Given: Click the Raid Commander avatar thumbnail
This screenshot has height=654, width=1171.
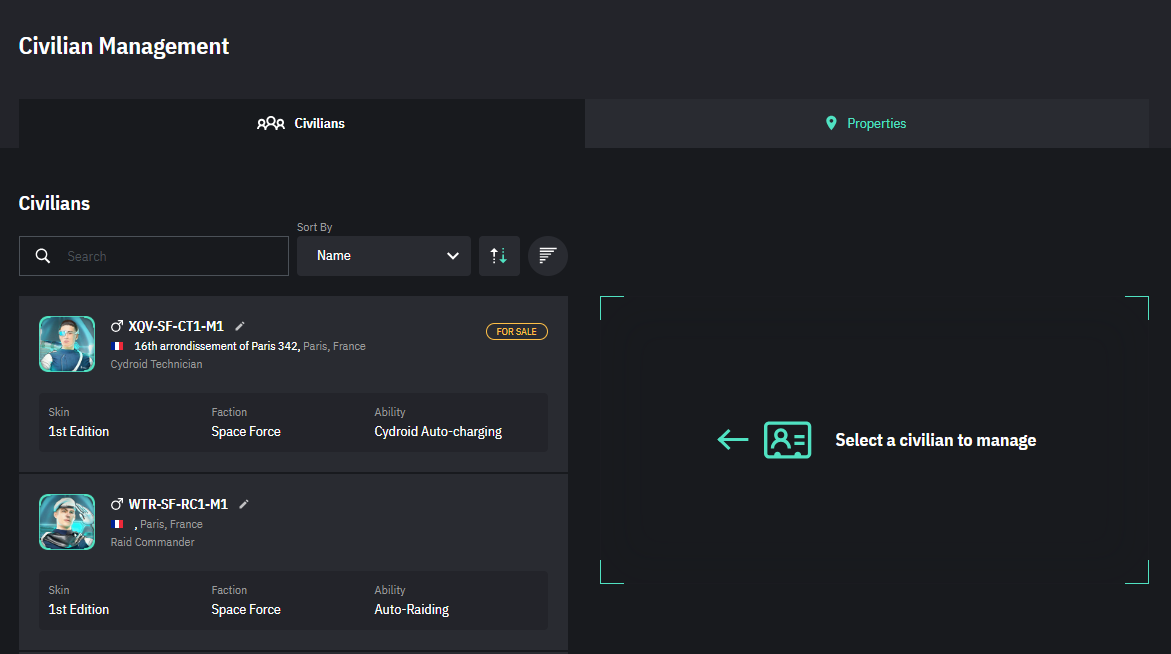Looking at the screenshot, I should click(67, 522).
